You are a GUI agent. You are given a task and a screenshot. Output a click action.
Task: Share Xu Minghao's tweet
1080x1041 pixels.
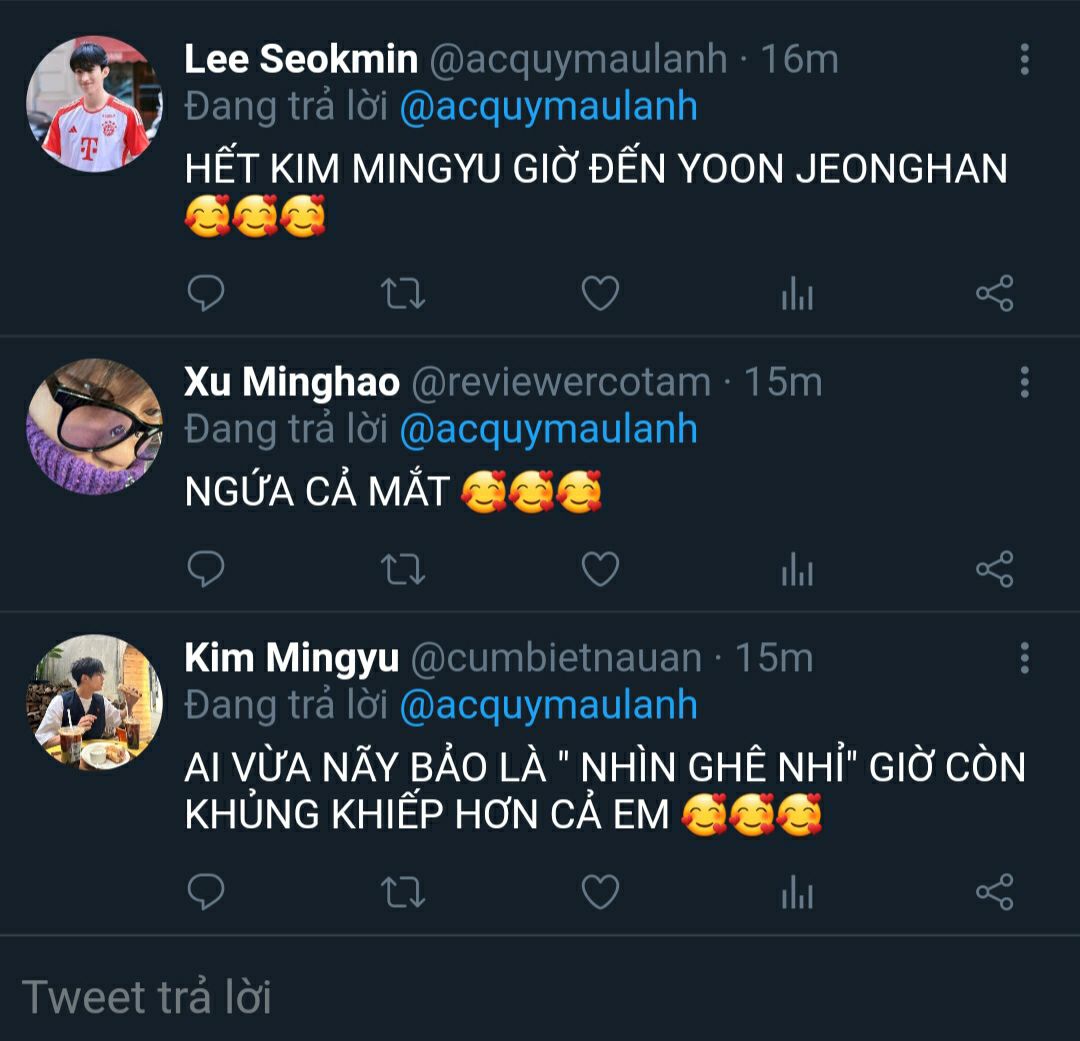click(x=994, y=570)
